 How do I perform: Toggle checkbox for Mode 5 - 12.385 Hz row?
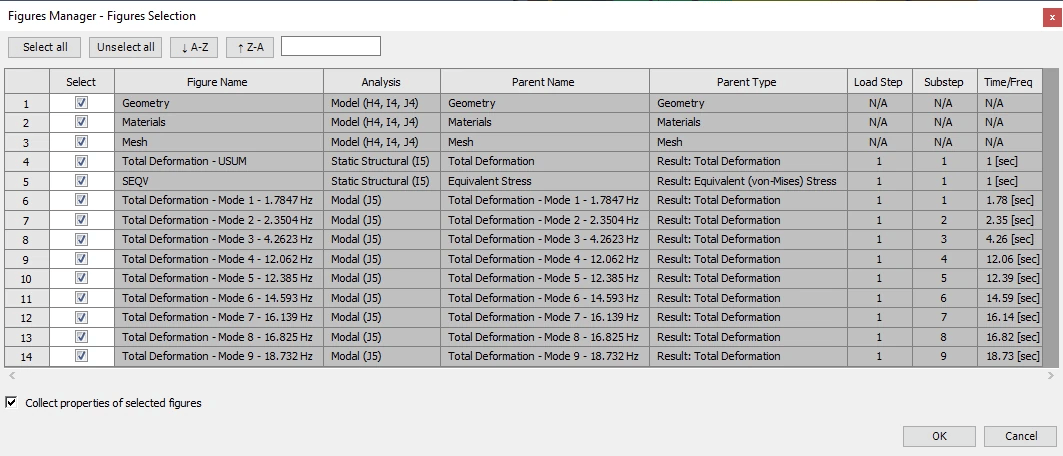pos(81,278)
